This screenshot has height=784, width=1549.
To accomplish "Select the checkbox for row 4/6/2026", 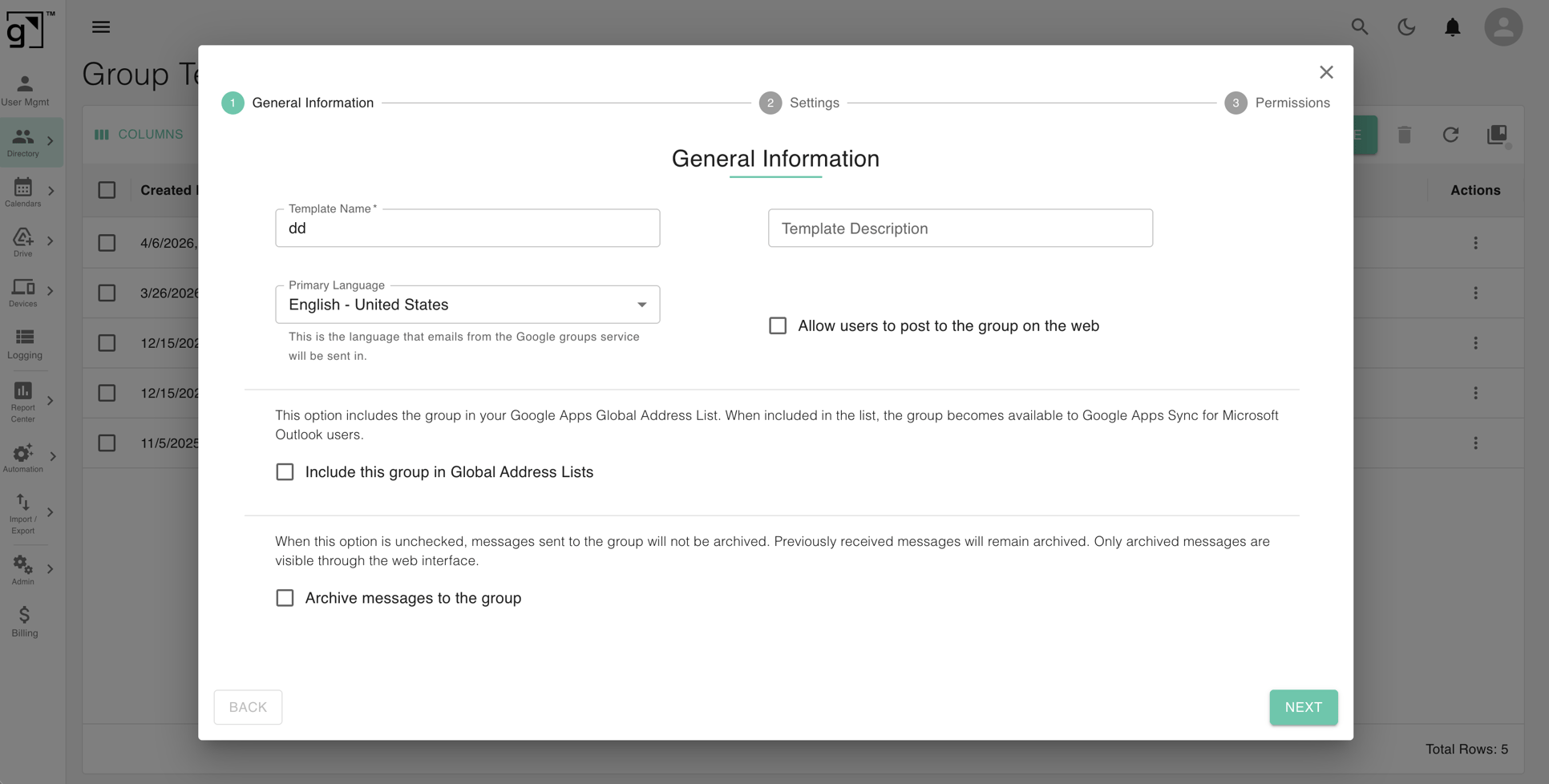I will click(x=107, y=243).
